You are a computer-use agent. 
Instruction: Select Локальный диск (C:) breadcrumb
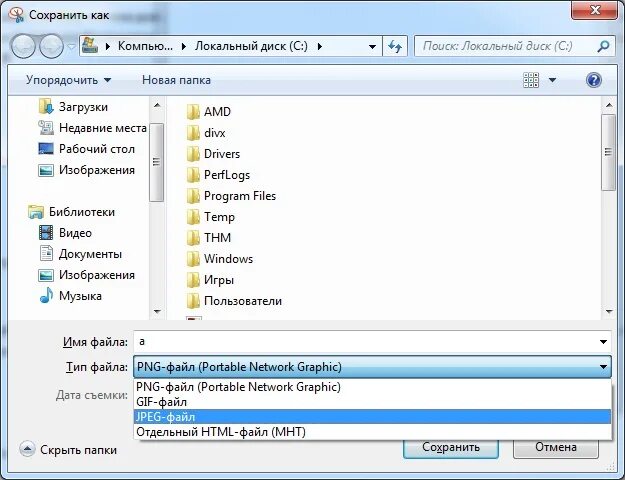point(251,46)
